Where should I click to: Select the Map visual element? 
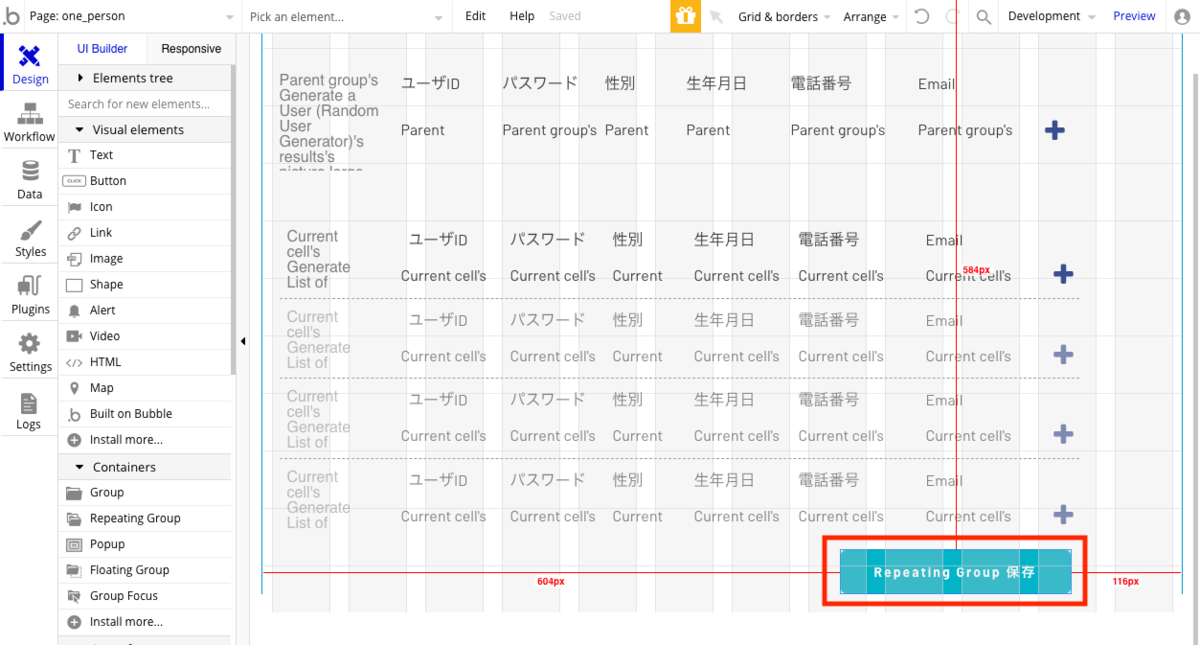pos(145,388)
